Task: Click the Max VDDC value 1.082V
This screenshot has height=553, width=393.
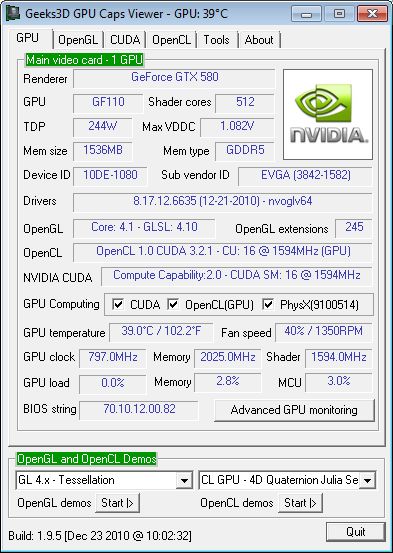Action: pyautogui.click(x=237, y=127)
